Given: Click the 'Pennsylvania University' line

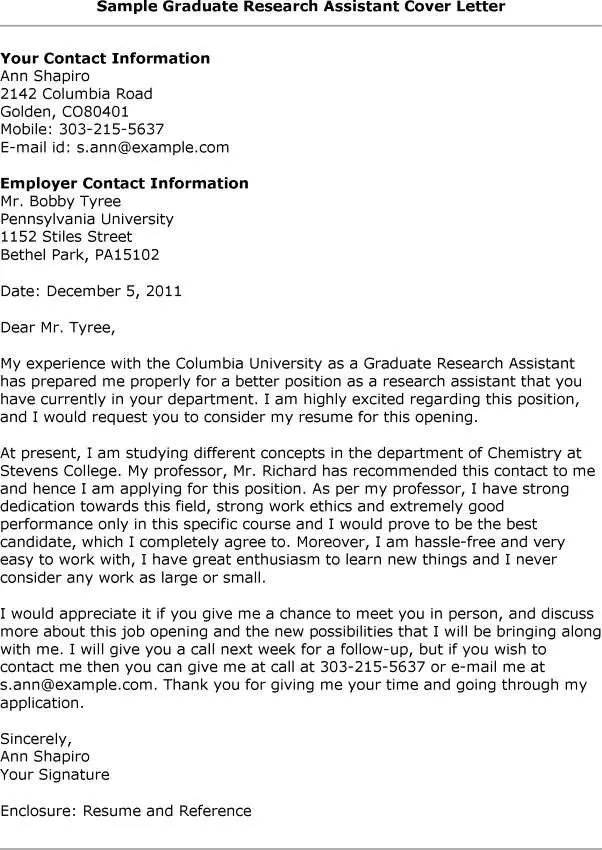Looking at the screenshot, I should click(87, 219).
